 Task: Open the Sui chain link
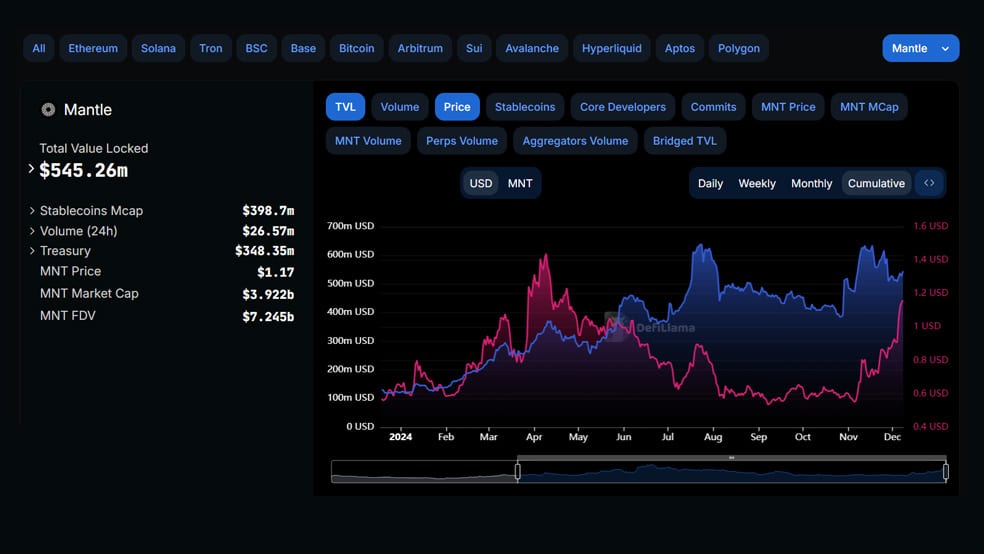coord(474,48)
